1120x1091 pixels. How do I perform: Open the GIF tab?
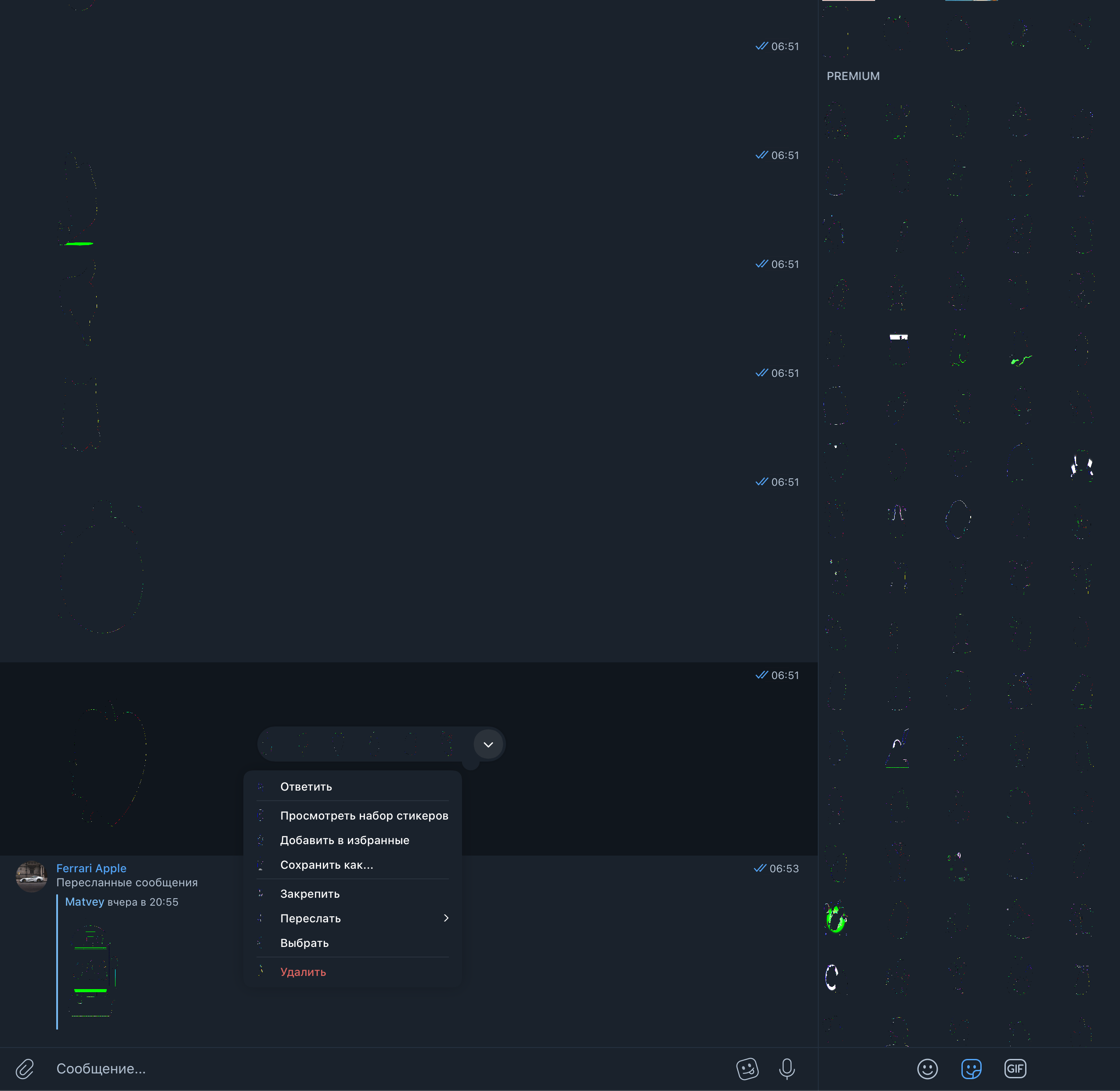(1015, 1069)
